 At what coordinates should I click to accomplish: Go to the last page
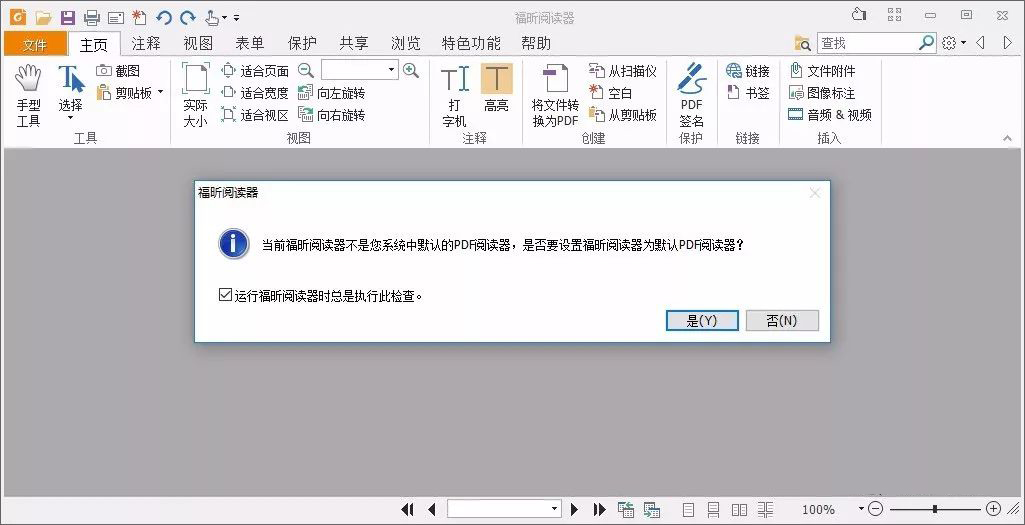tap(599, 509)
